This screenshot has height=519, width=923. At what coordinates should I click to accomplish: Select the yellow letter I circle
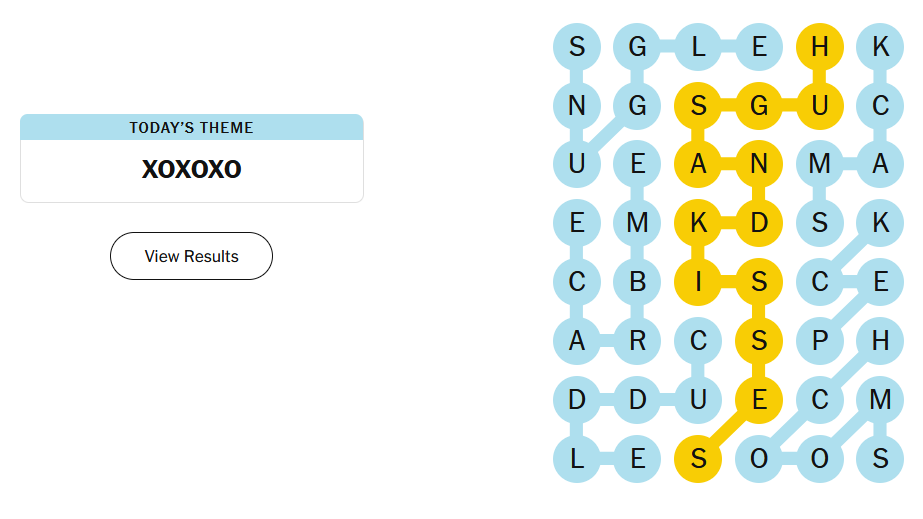698,282
